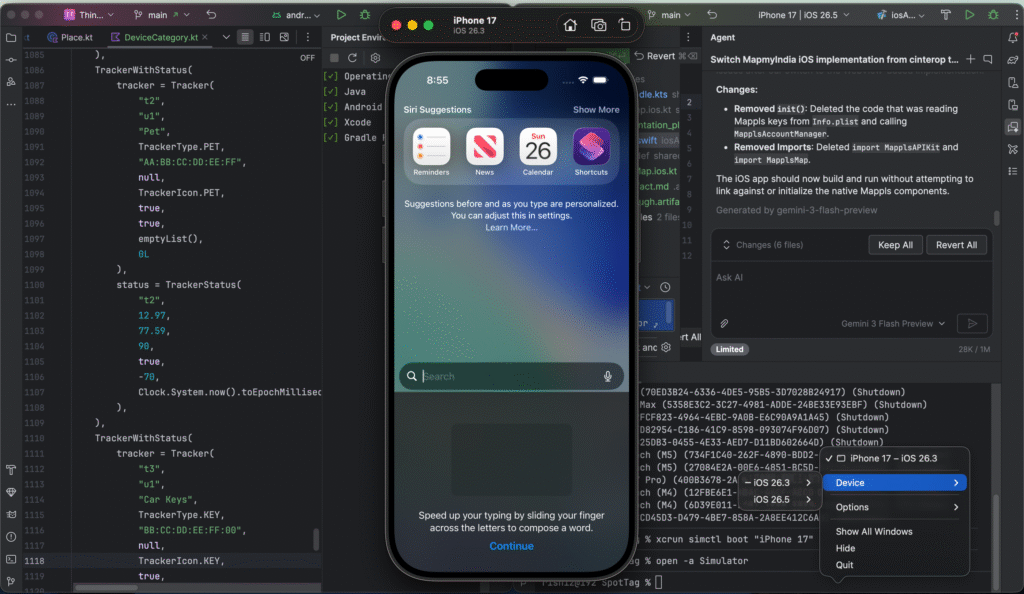
Task: Tap Continue in the Simulator
Action: coord(511,546)
